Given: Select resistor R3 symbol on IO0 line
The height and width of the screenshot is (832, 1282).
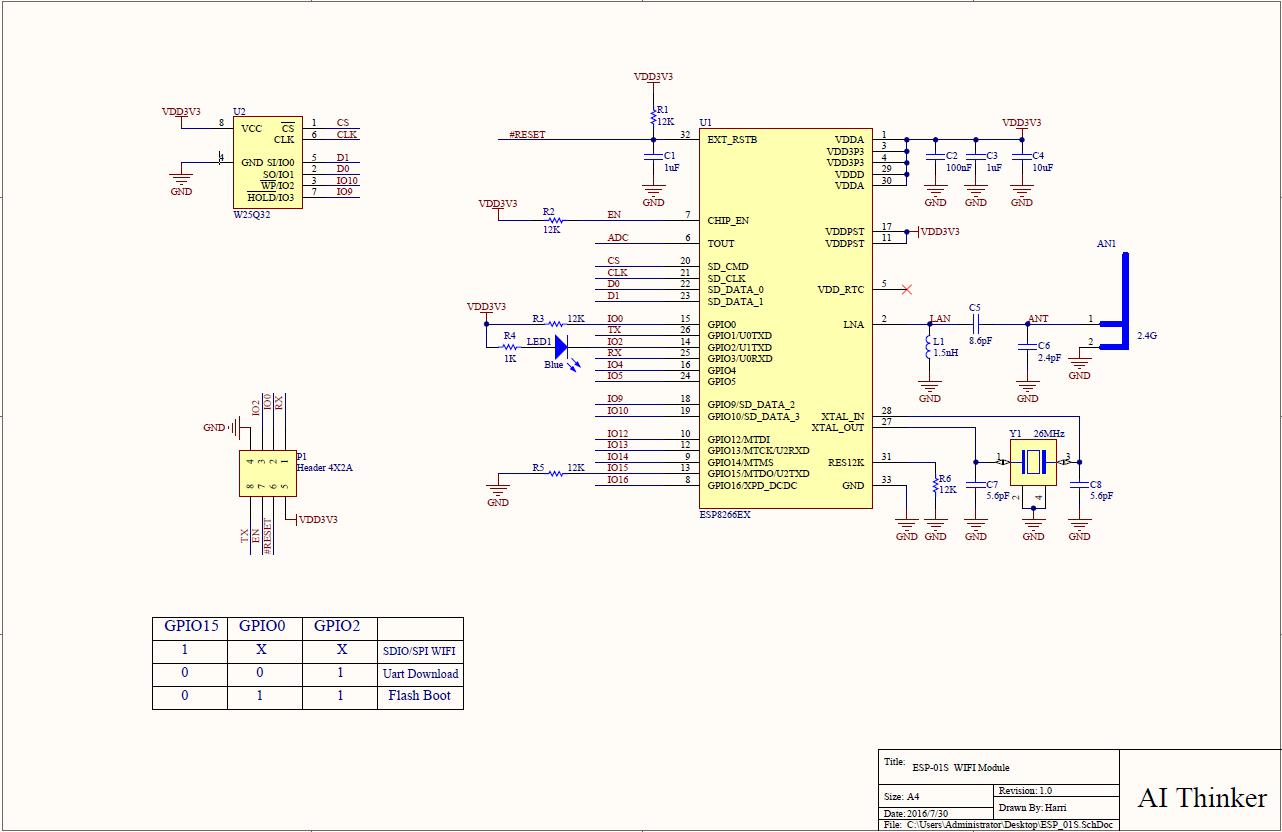Looking at the screenshot, I should (x=555, y=324).
